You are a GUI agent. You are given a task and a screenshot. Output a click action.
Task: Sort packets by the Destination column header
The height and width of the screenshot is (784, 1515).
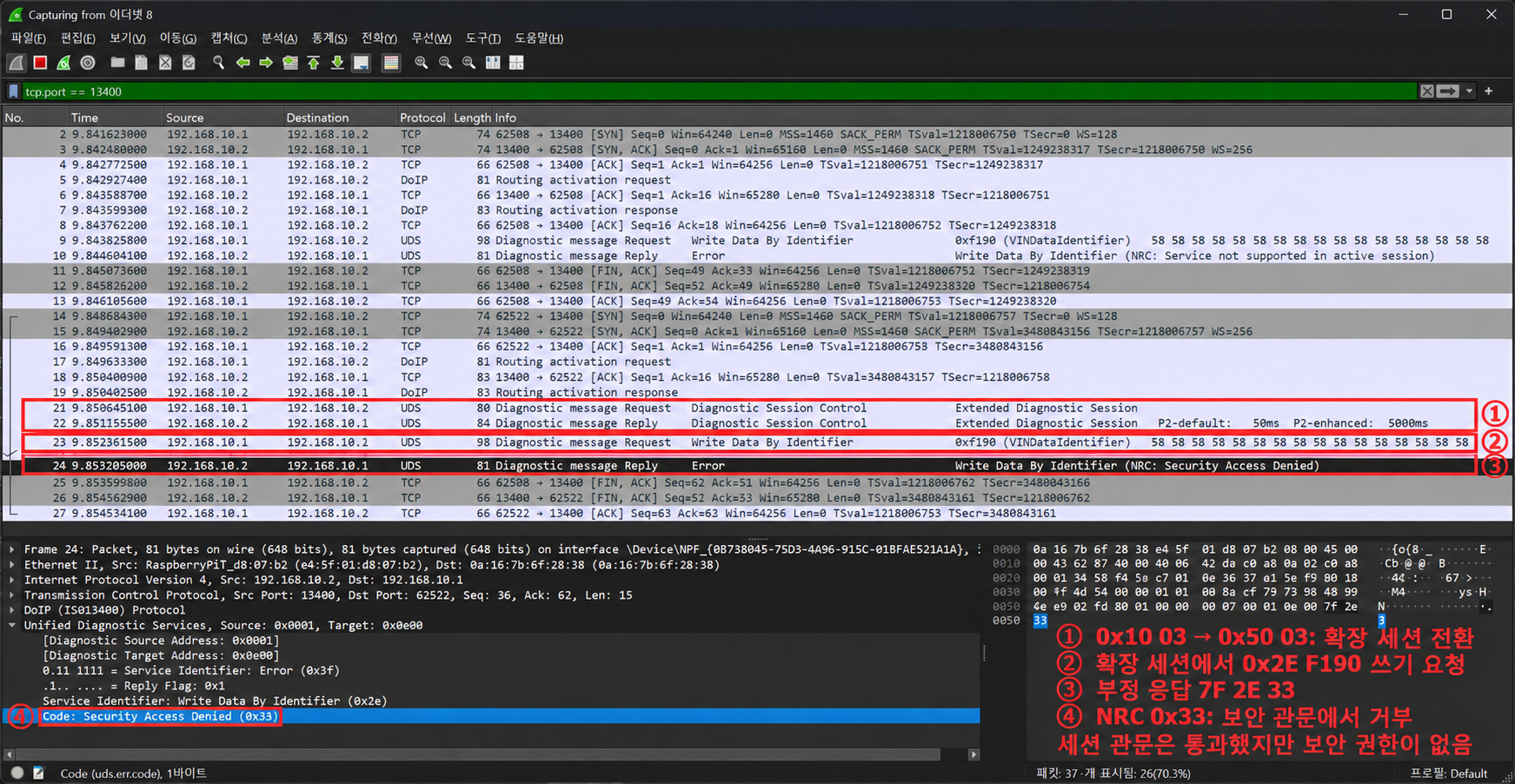340,117
